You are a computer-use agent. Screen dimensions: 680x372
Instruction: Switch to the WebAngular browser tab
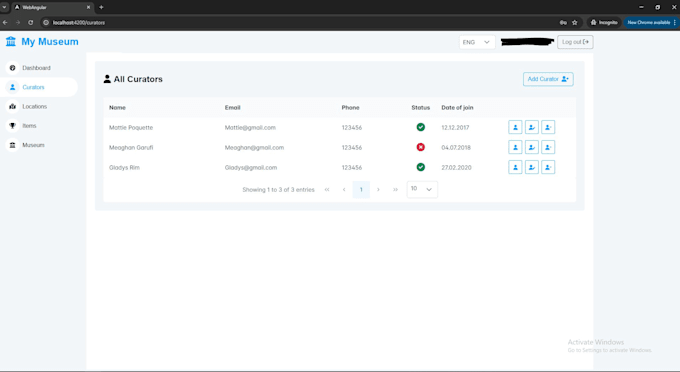[x=51, y=7]
